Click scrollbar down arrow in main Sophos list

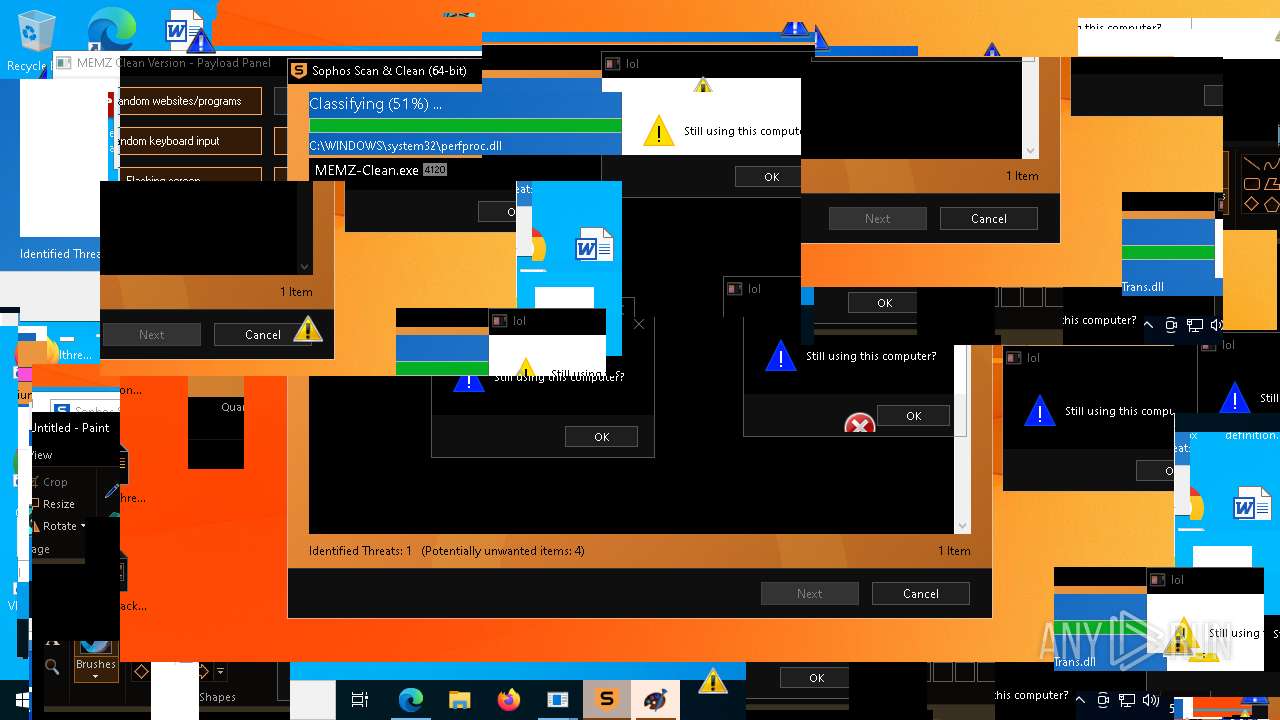(x=962, y=526)
